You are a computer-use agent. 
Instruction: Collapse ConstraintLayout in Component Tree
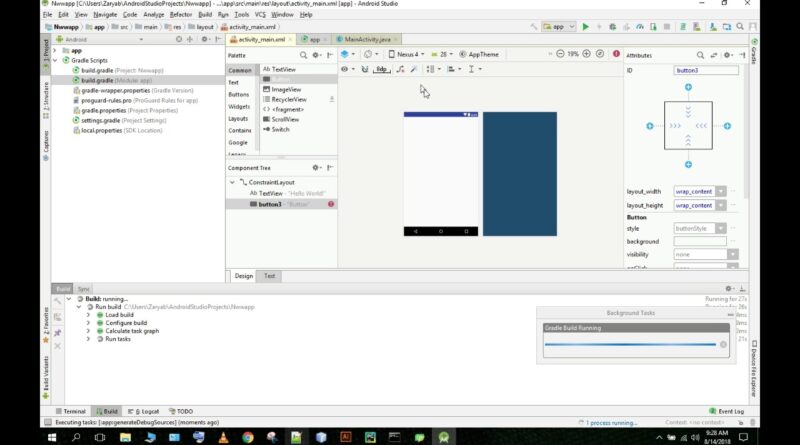[x=232, y=182]
